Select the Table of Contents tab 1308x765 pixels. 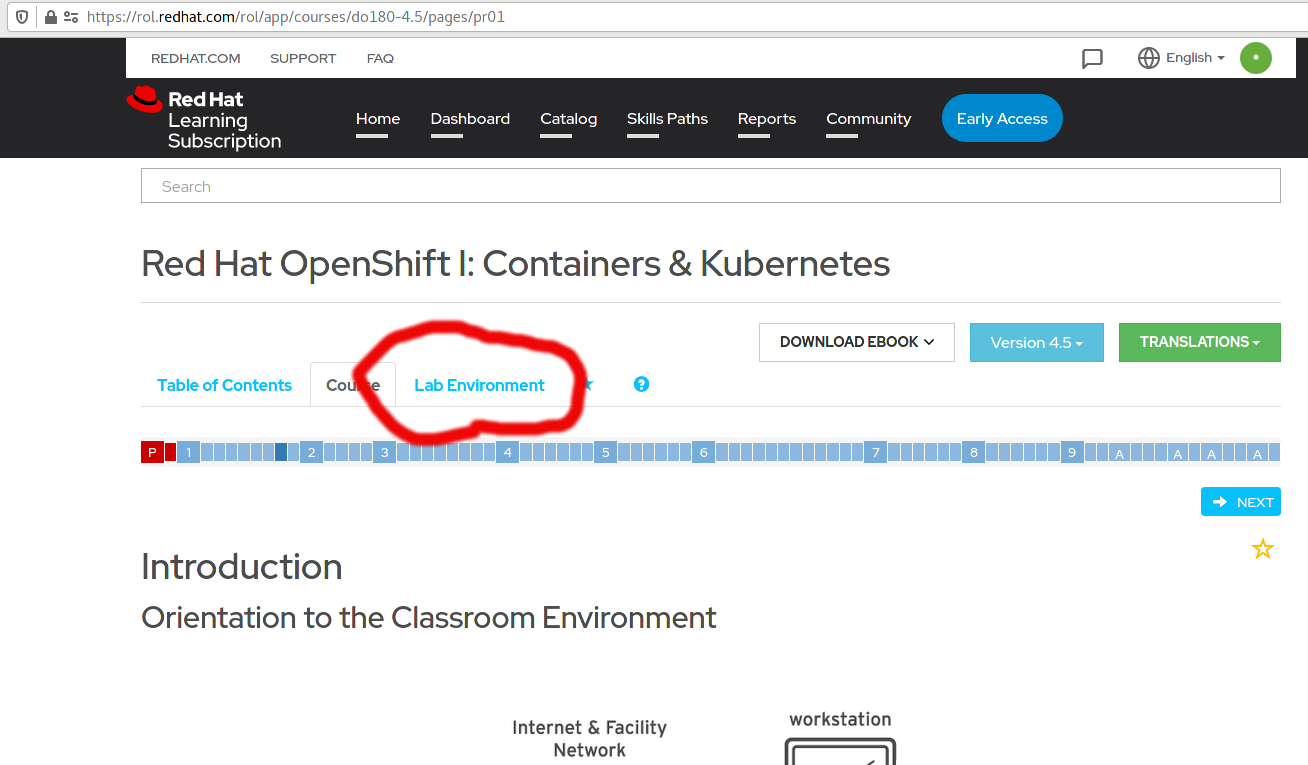coord(224,385)
